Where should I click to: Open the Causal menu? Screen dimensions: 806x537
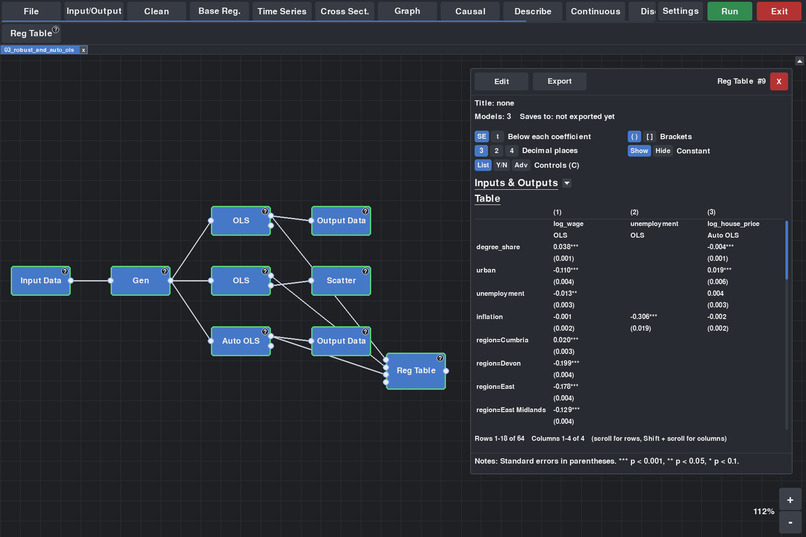[470, 11]
